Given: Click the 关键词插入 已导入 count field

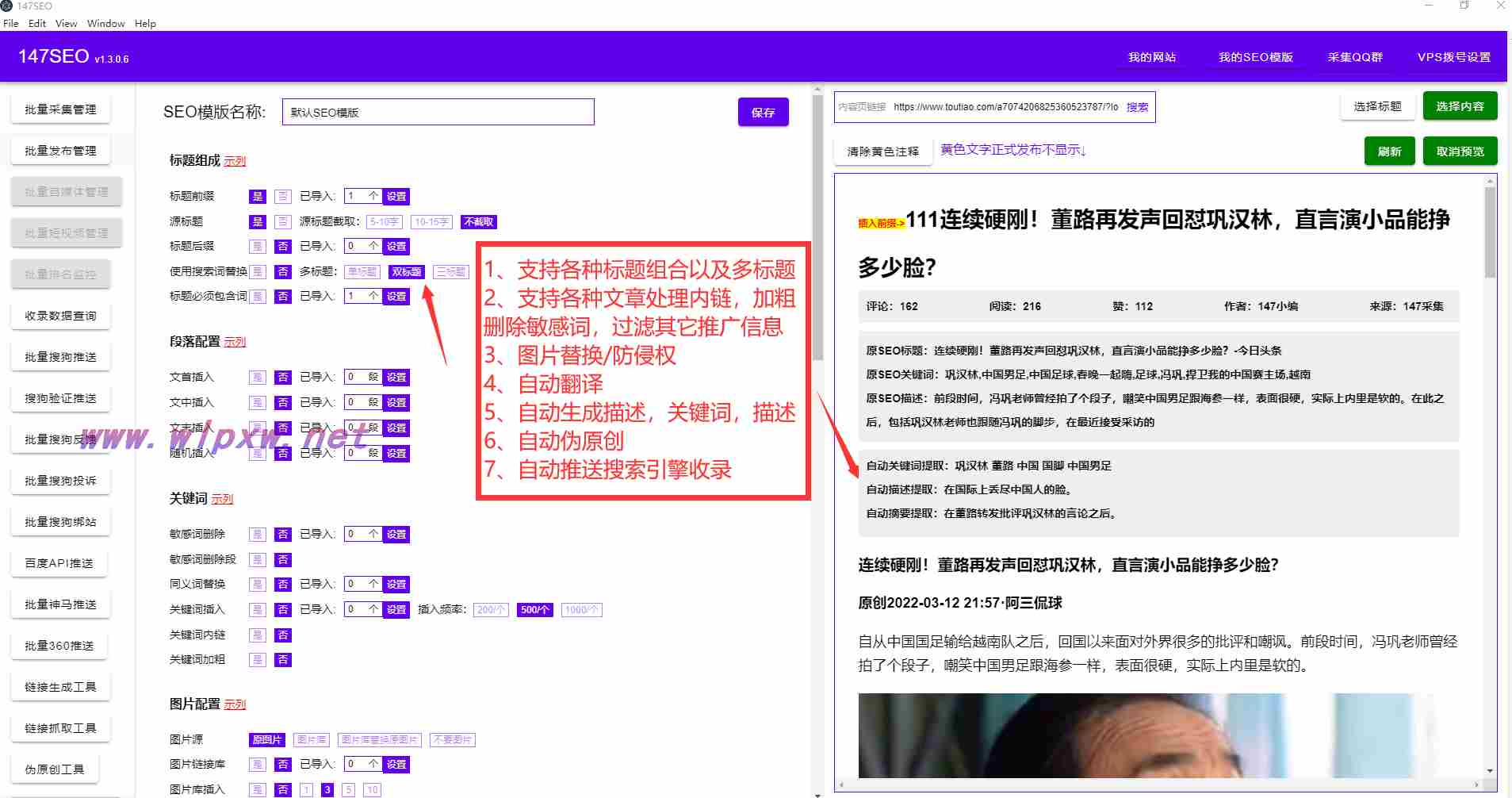Looking at the screenshot, I should pyautogui.click(x=364, y=609).
